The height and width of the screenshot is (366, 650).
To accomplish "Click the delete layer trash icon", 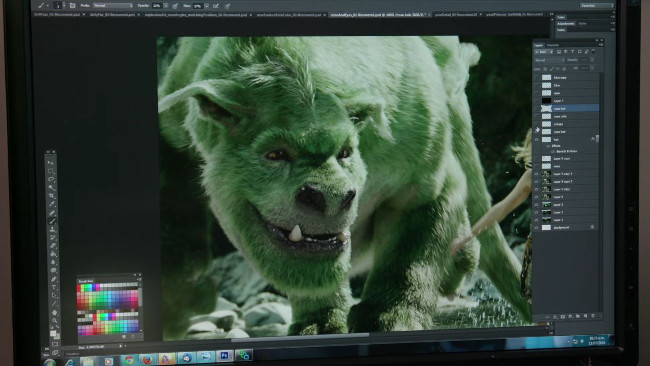I will [x=593, y=316].
